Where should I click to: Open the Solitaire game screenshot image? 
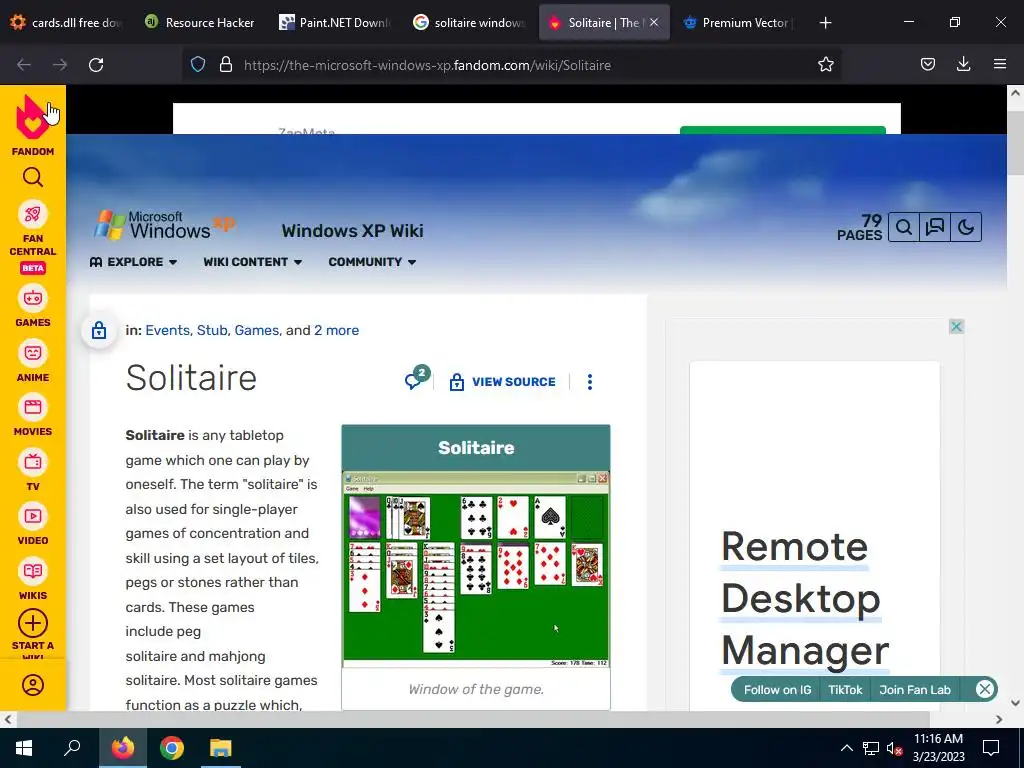pyautogui.click(x=475, y=568)
